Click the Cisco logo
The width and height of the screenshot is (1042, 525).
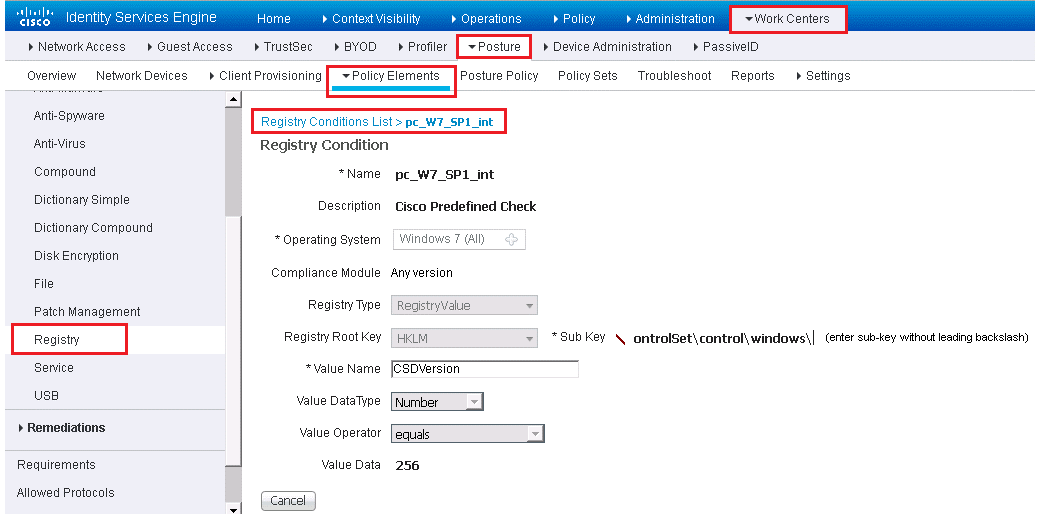point(35,17)
